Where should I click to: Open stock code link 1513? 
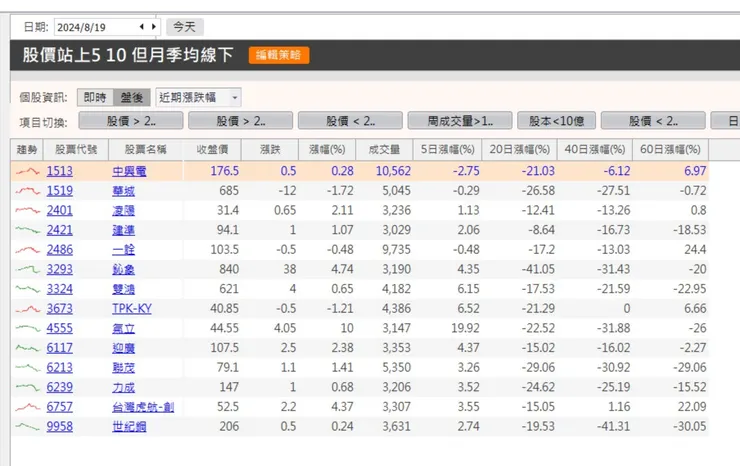point(59,171)
